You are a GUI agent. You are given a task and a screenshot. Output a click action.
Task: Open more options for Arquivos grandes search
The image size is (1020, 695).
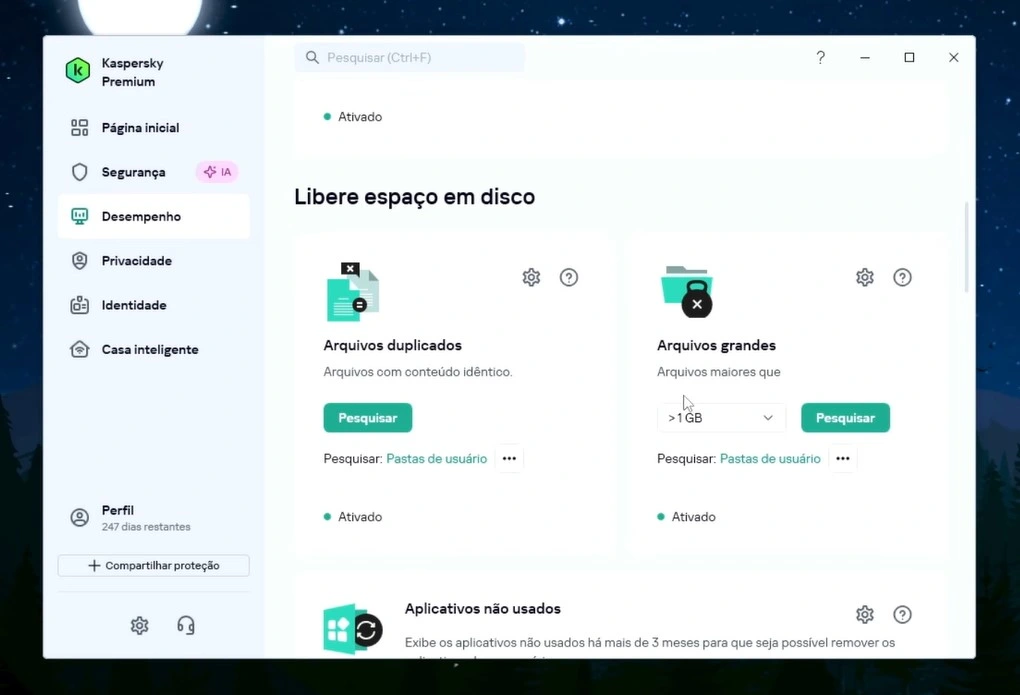pos(843,459)
